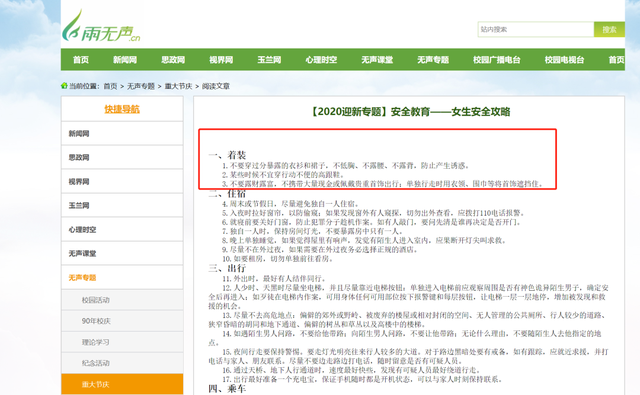The image size is (640, 395).
Task: Open 校园电视台 from the top menu
Action: pyautogui.click(x=564, y=60)
